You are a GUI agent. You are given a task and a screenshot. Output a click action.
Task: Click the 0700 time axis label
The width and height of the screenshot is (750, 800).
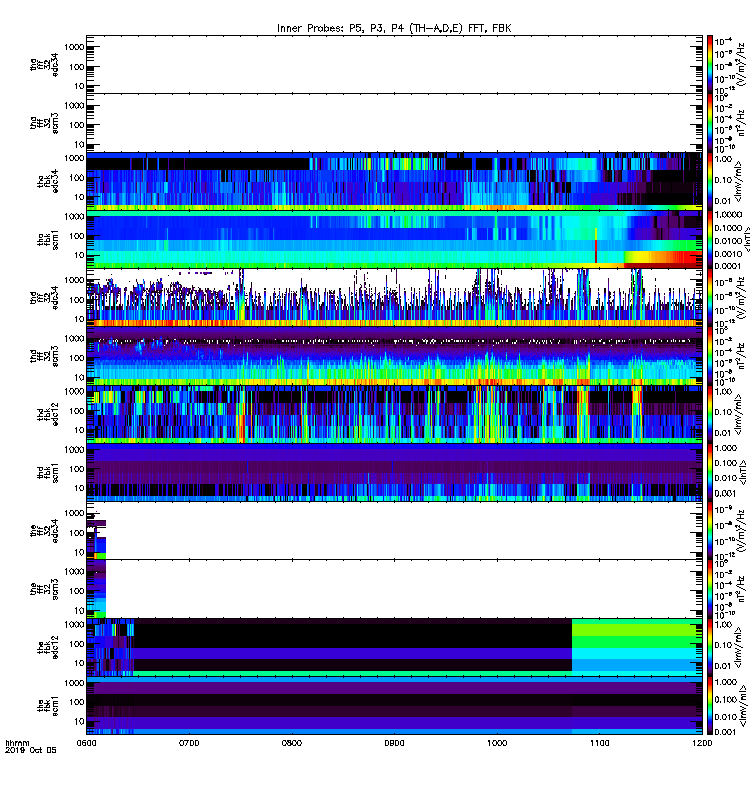189,743
